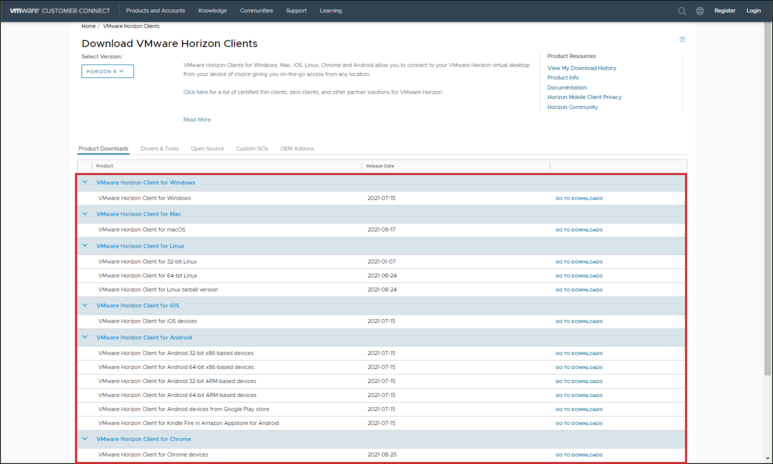Click the Product column header
This screenshot has height=464, width=773.
105,166
